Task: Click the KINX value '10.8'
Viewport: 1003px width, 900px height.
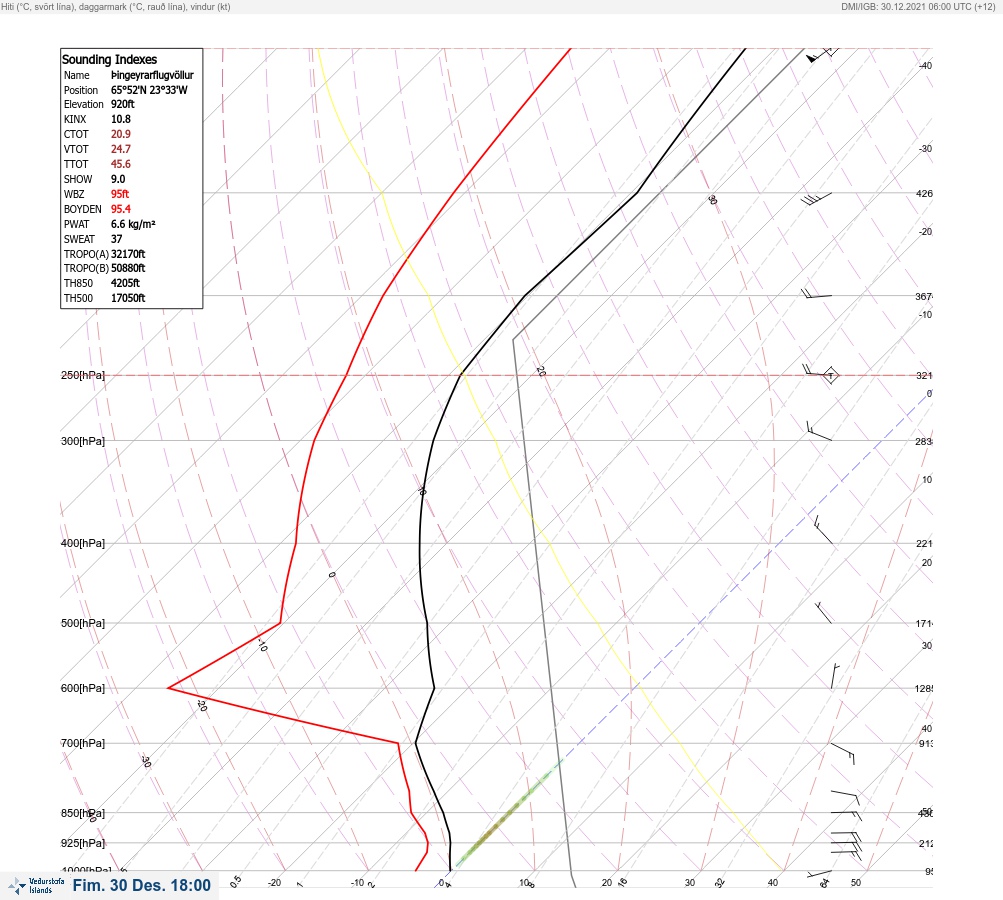Action: [121, 119]
